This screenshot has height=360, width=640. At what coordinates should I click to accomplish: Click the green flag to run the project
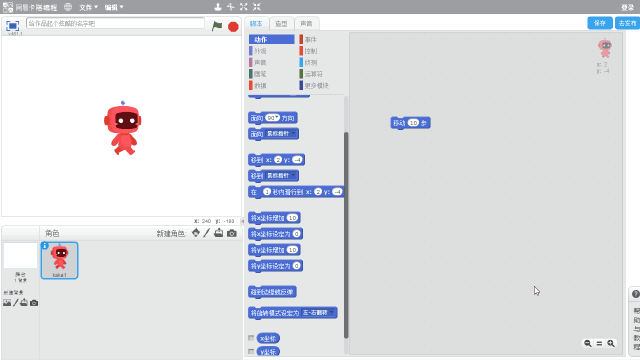[217, 27]
